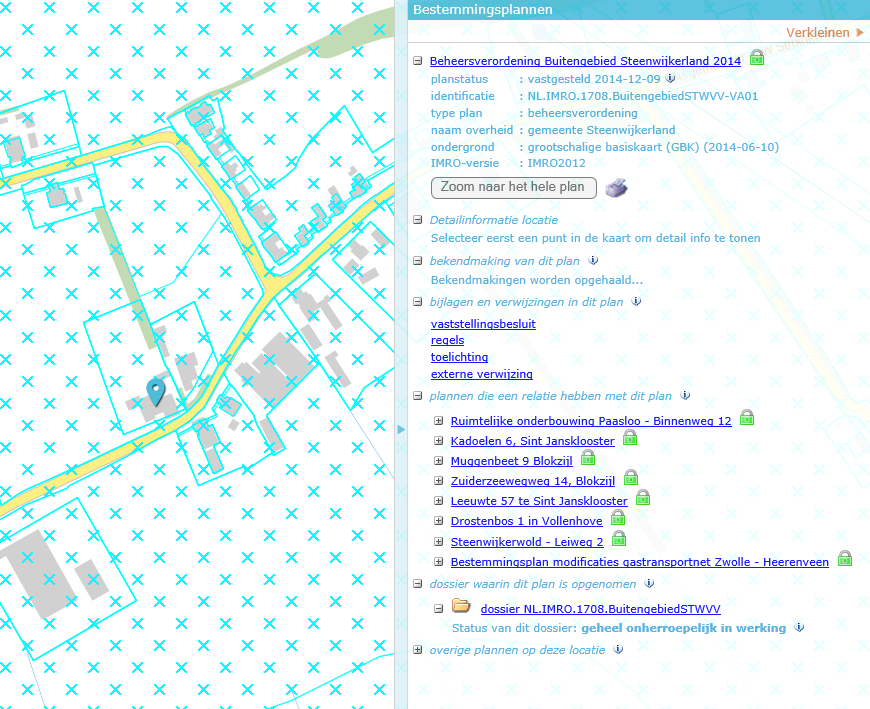This screenshot has width=870, height=709.
Task: Open Bestemmingsplan modificaties gastransportnet Zwolle - Heerenveen
Action: pyautogui.click(x=640, y=561)
